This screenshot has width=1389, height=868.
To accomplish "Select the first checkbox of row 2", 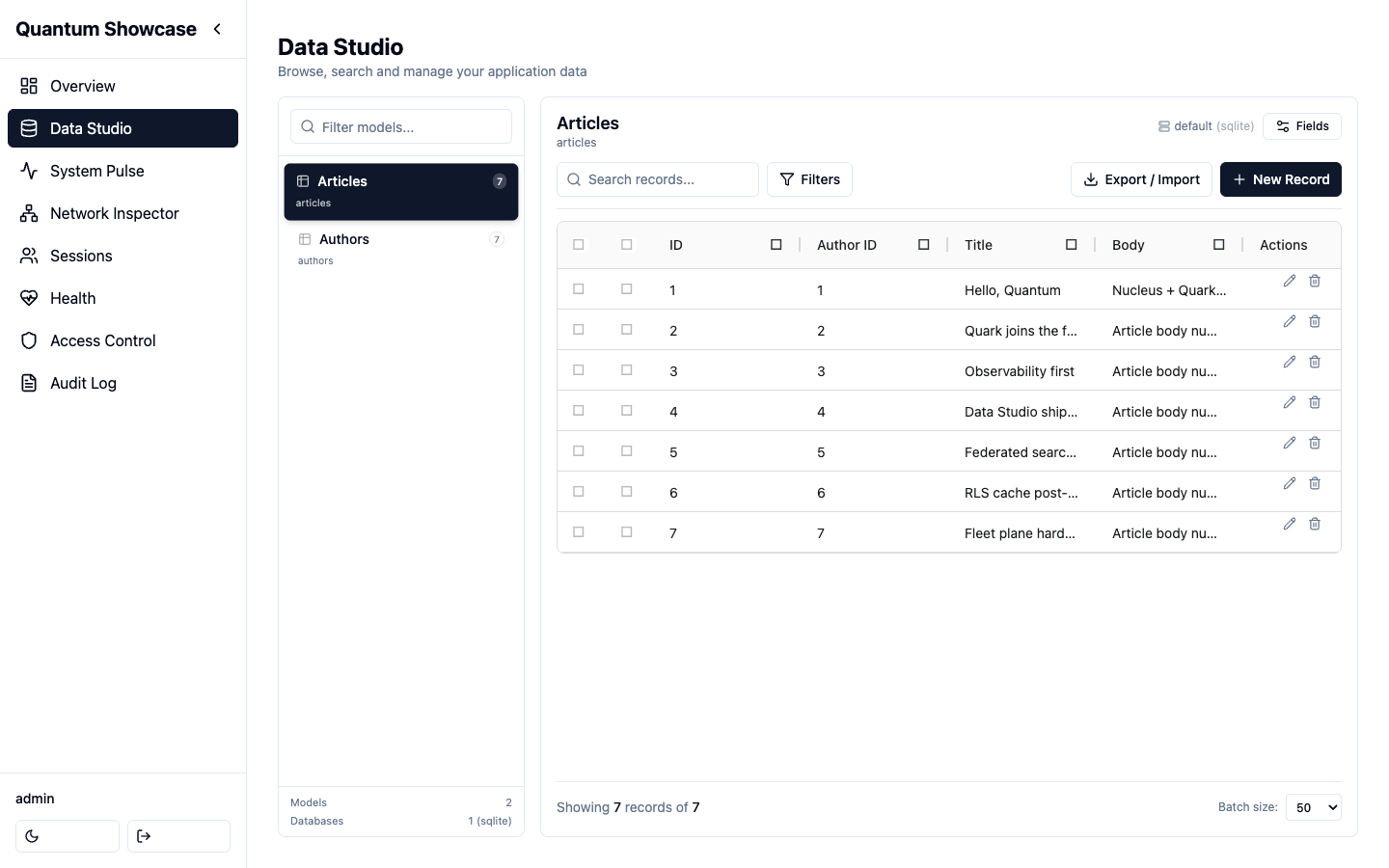I will click(579, 330).
